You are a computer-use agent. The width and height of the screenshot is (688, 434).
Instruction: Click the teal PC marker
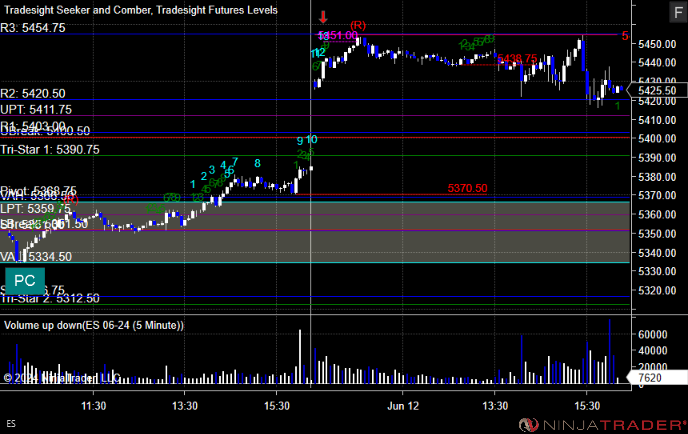pyautogui.click(x=25, y=281)
